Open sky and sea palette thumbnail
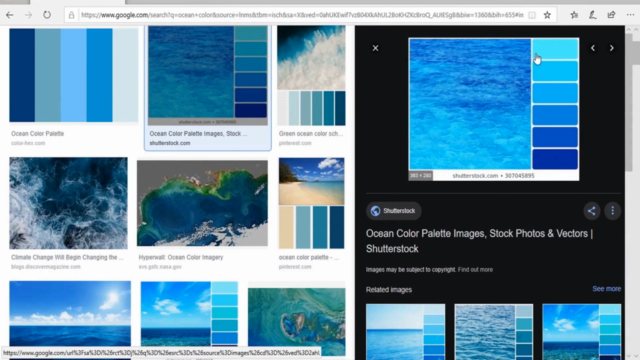The height and width of the screenshot is (360, 640). coord(189,313)
